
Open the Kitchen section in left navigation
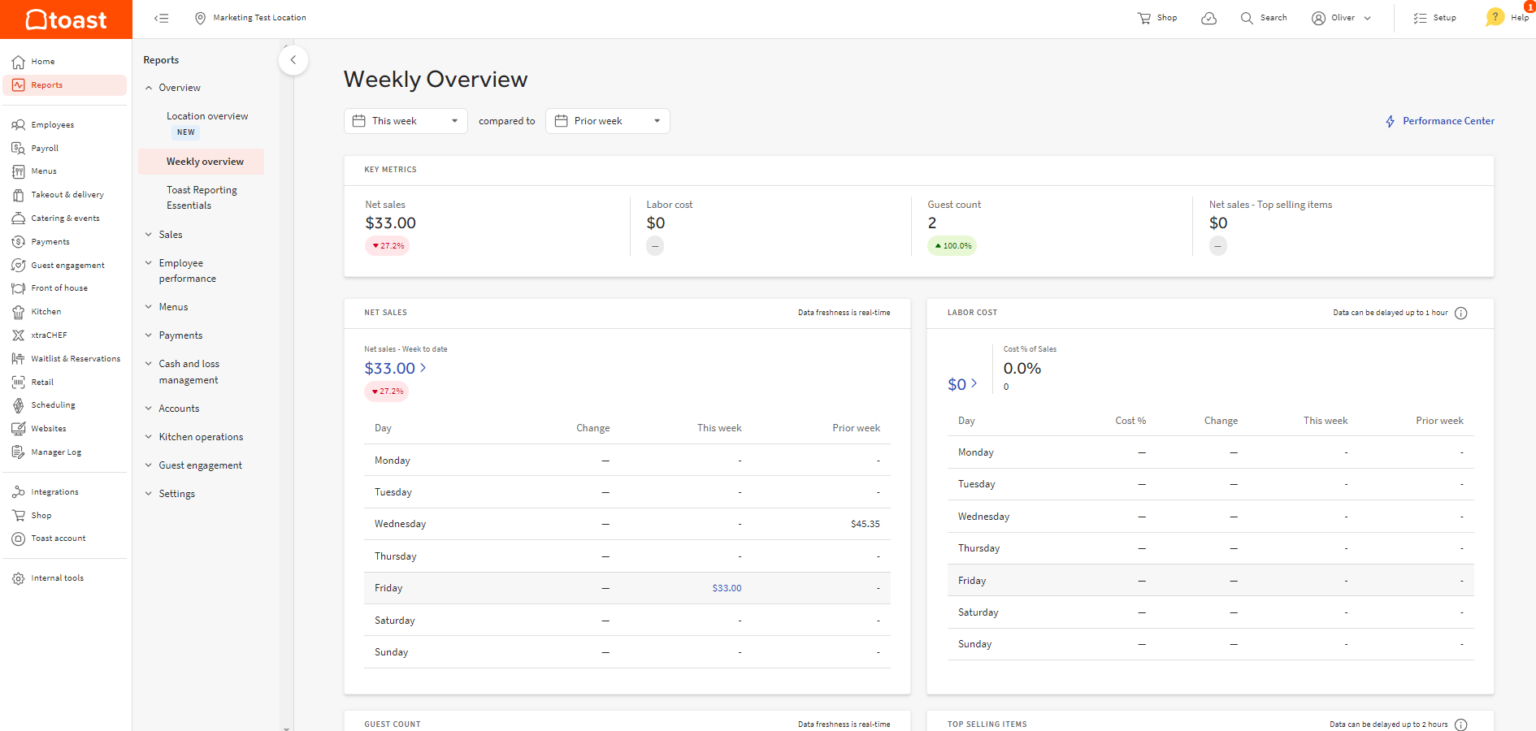pyautogui.click(x=45, y=312)
